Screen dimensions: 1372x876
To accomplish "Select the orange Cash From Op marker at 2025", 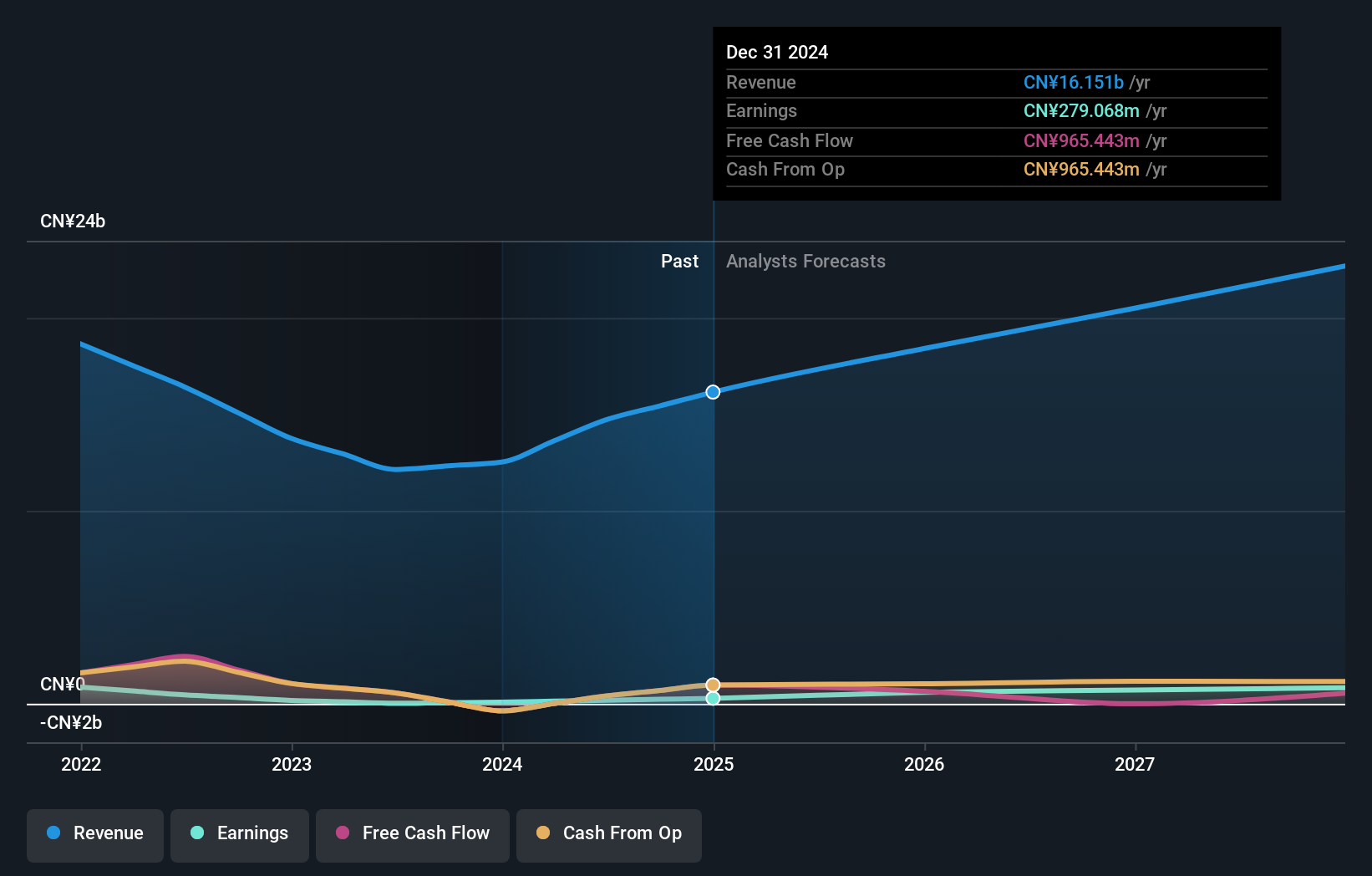I will click(713, 685).
